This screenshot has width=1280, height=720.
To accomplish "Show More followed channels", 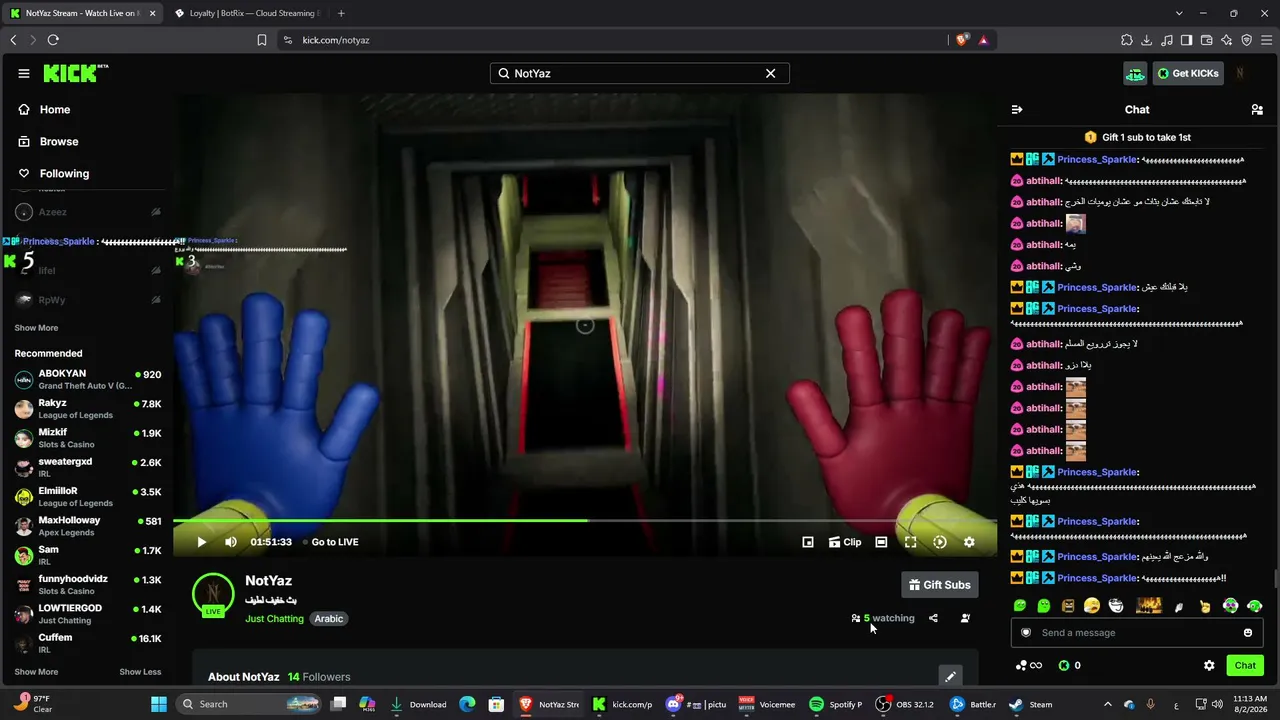I will 36,328.
